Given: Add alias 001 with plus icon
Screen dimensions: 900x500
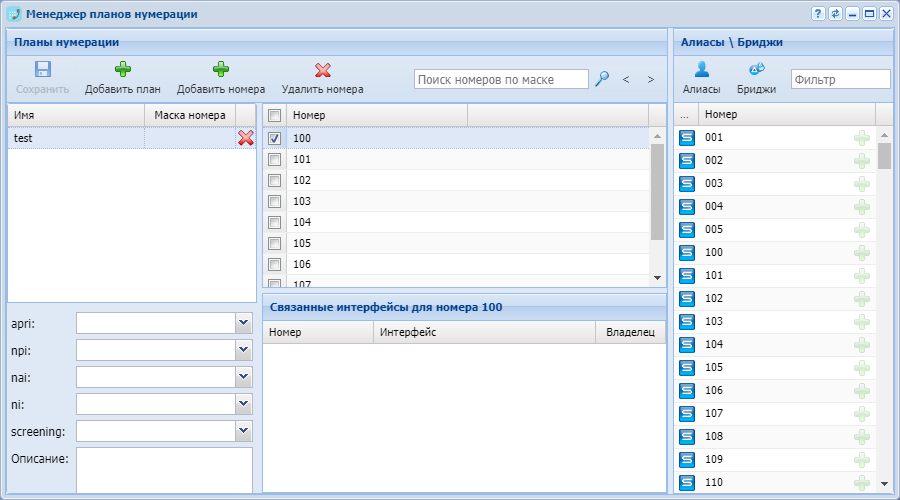Looking at the screenshot, I should 862,138.
